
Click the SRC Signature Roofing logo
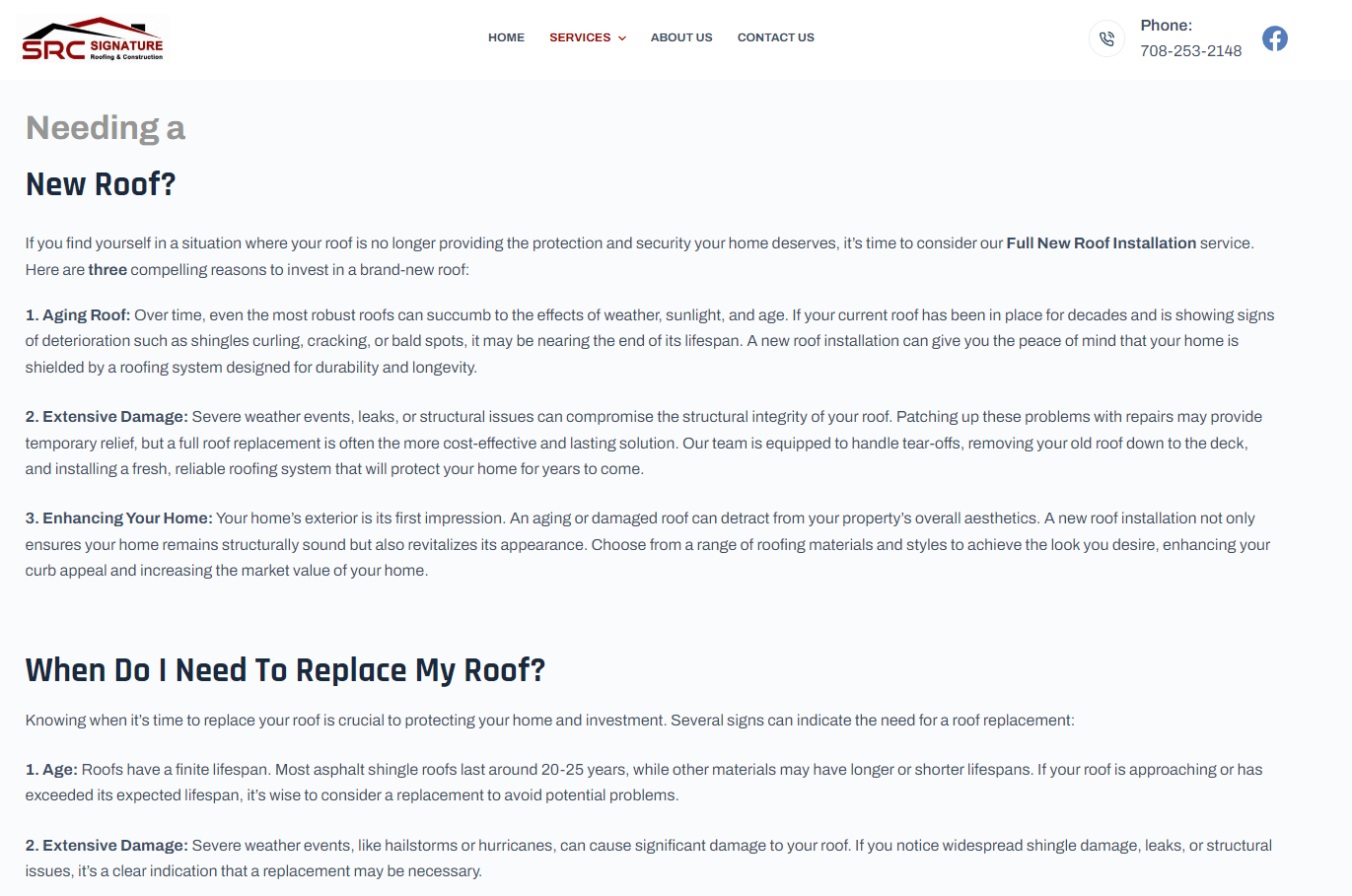(93, 39)
